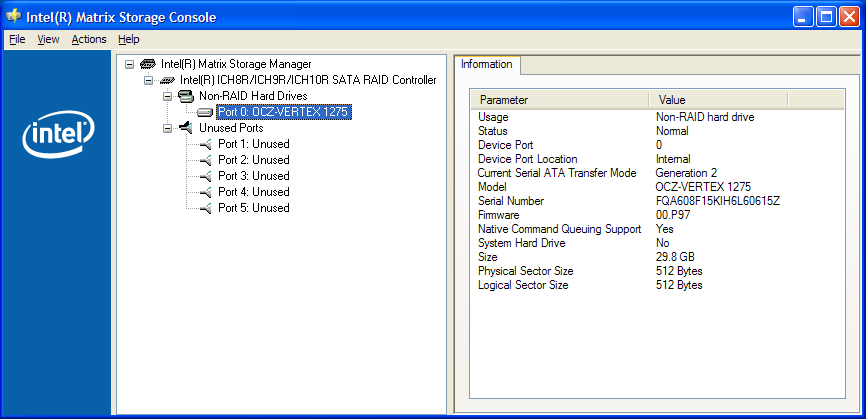The height and width of the screenshot is (419, 866).
Task: Click the Value column header
Action: 717,100
